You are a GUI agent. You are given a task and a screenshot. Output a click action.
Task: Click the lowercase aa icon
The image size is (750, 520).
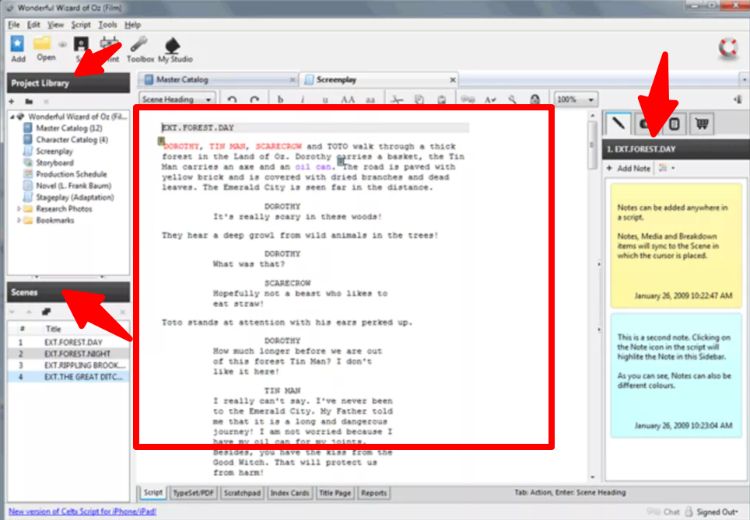371,100
